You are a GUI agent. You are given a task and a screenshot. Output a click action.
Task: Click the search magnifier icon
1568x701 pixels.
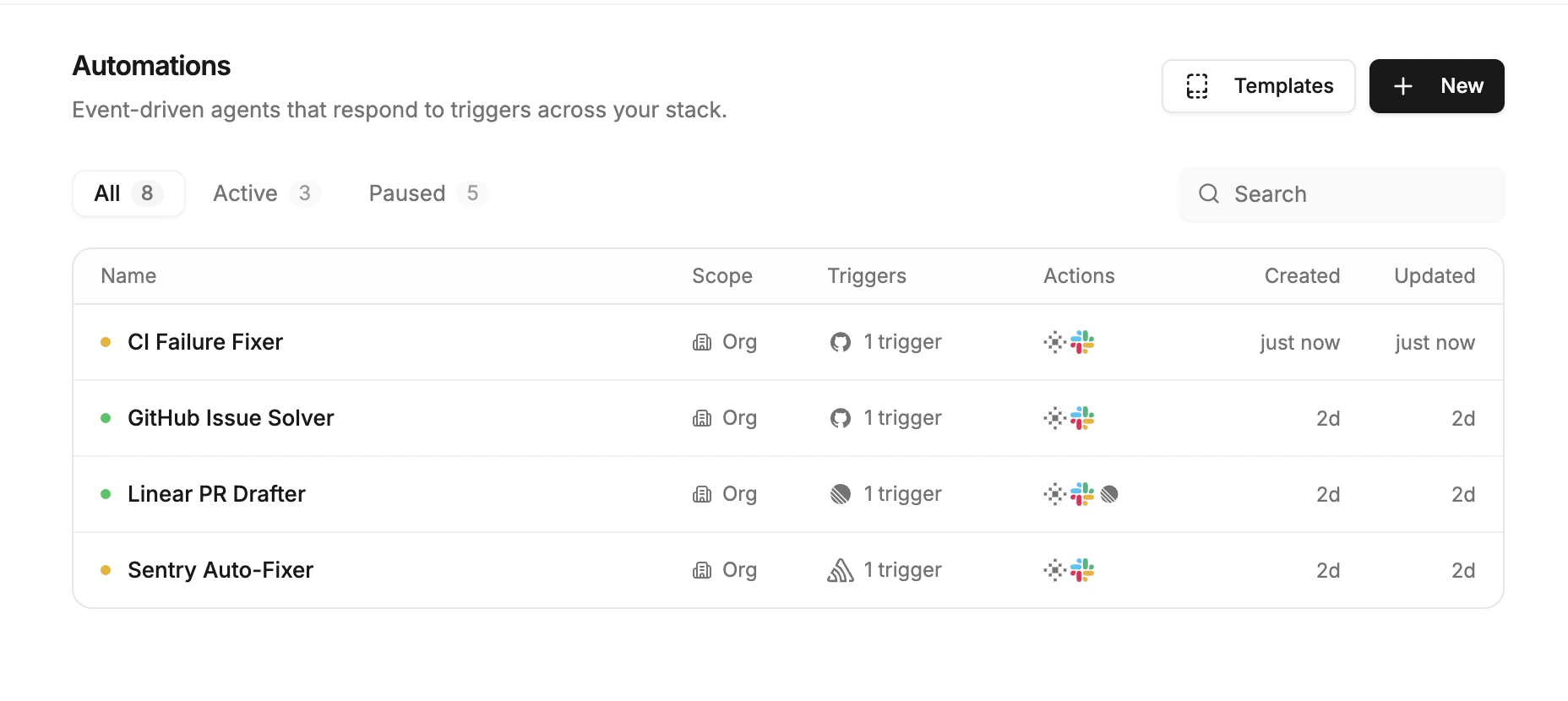(1209, 194)
